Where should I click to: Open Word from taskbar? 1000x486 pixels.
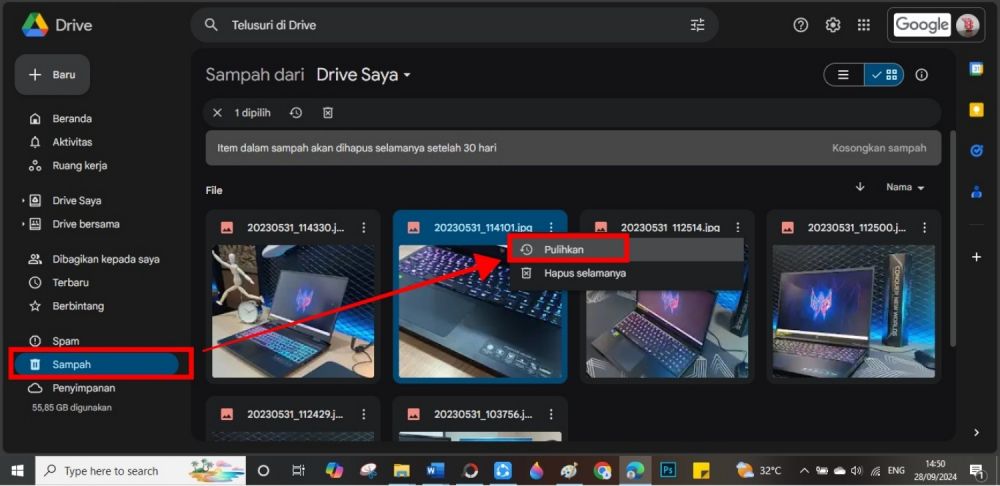coord(435,471)
